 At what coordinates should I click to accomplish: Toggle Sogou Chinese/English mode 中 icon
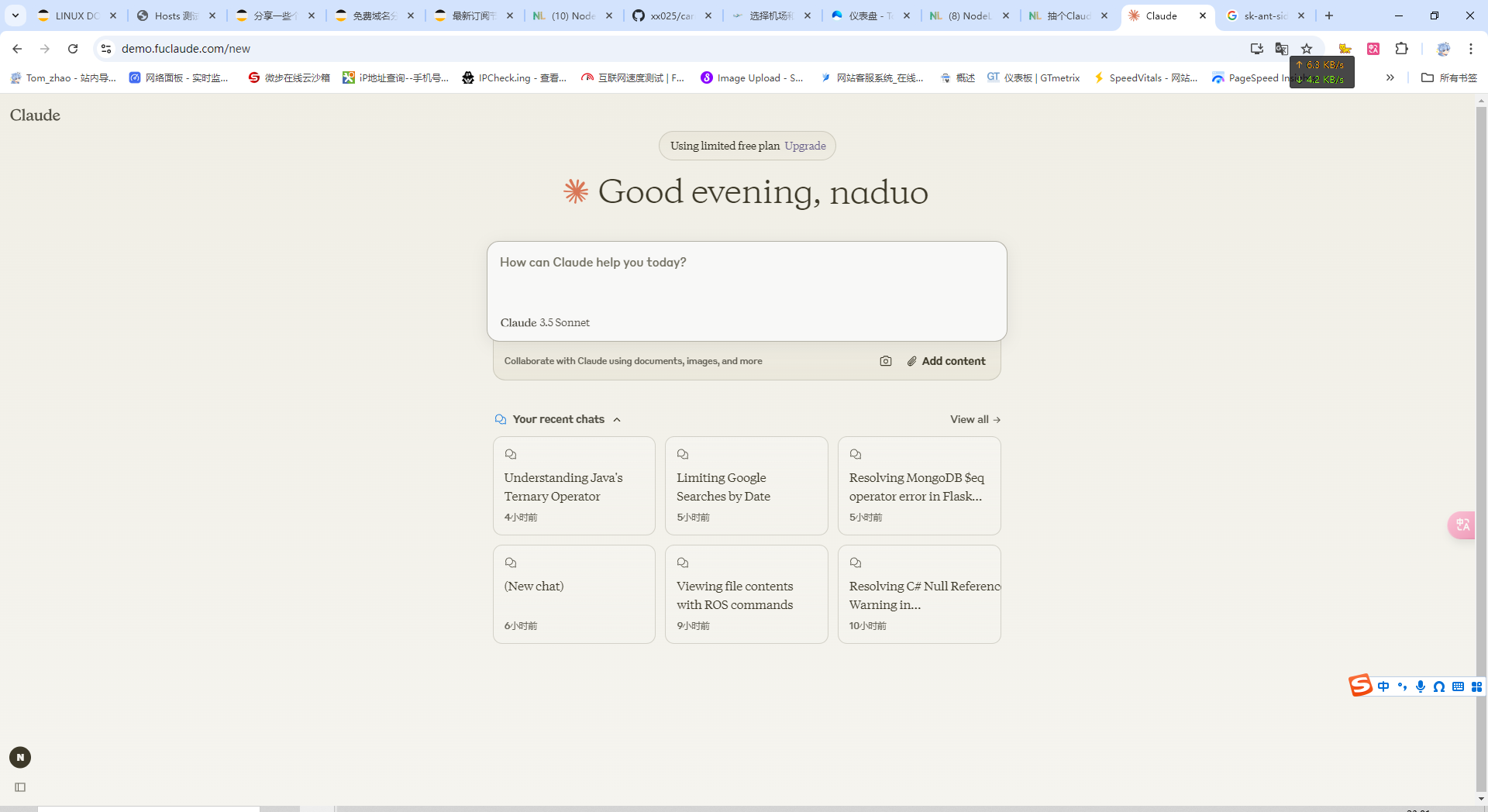[1383, 686]
